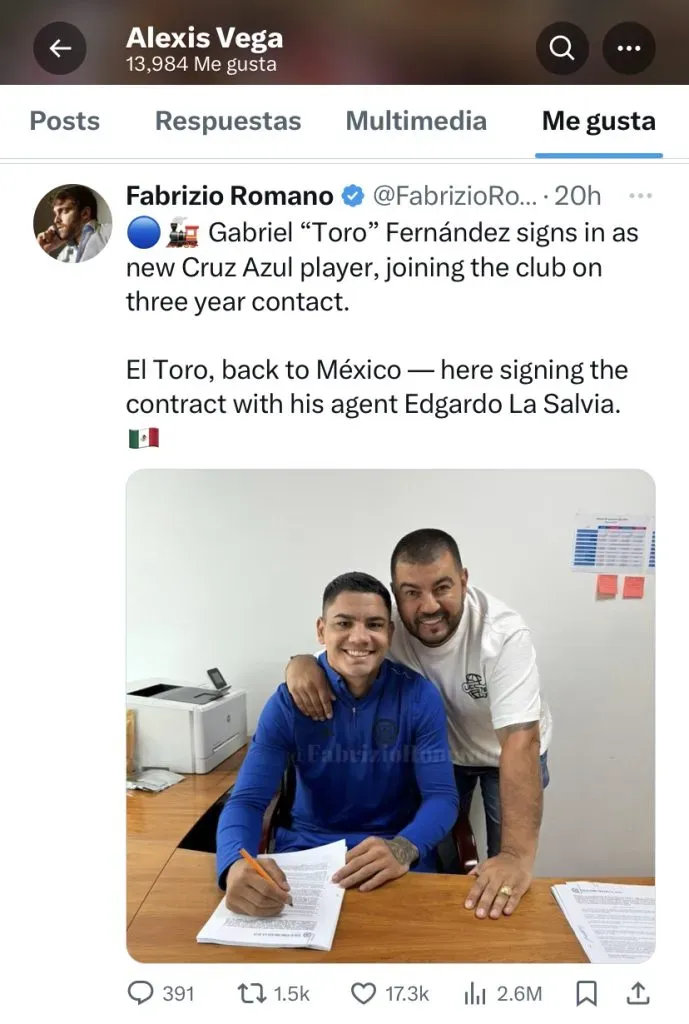Open search with the magnifier icon

(x=562, y=48)
